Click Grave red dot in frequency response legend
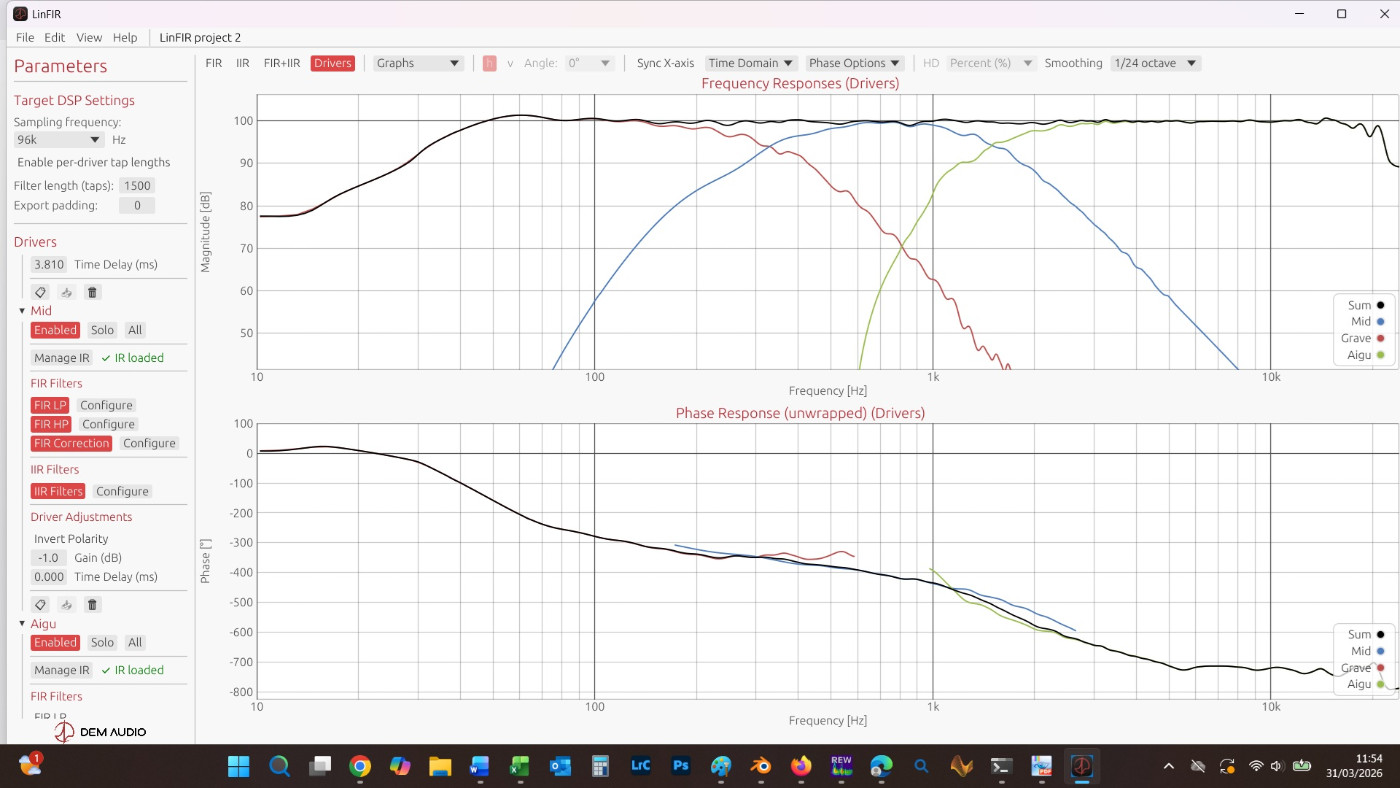This screenshot has height=788, width=1400. coord(1380,338)
